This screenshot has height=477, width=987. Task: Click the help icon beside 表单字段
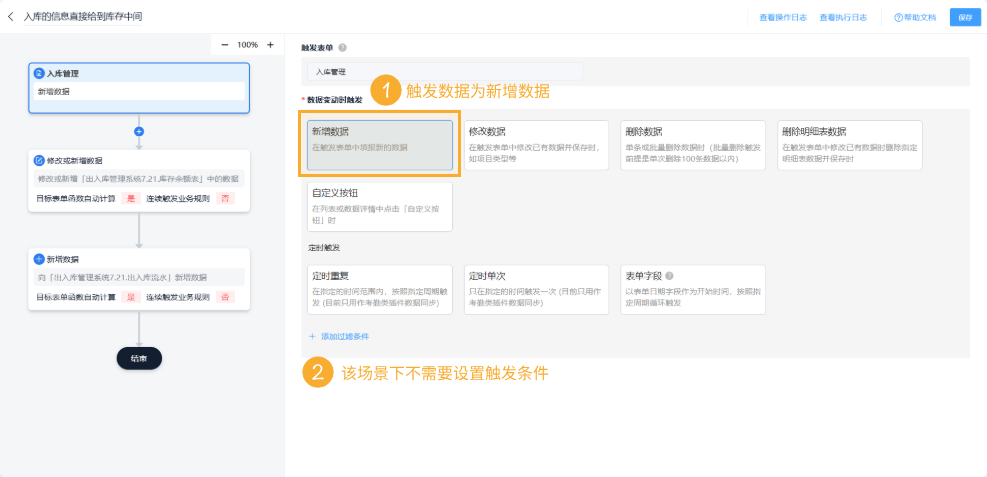tap(669, 275)
